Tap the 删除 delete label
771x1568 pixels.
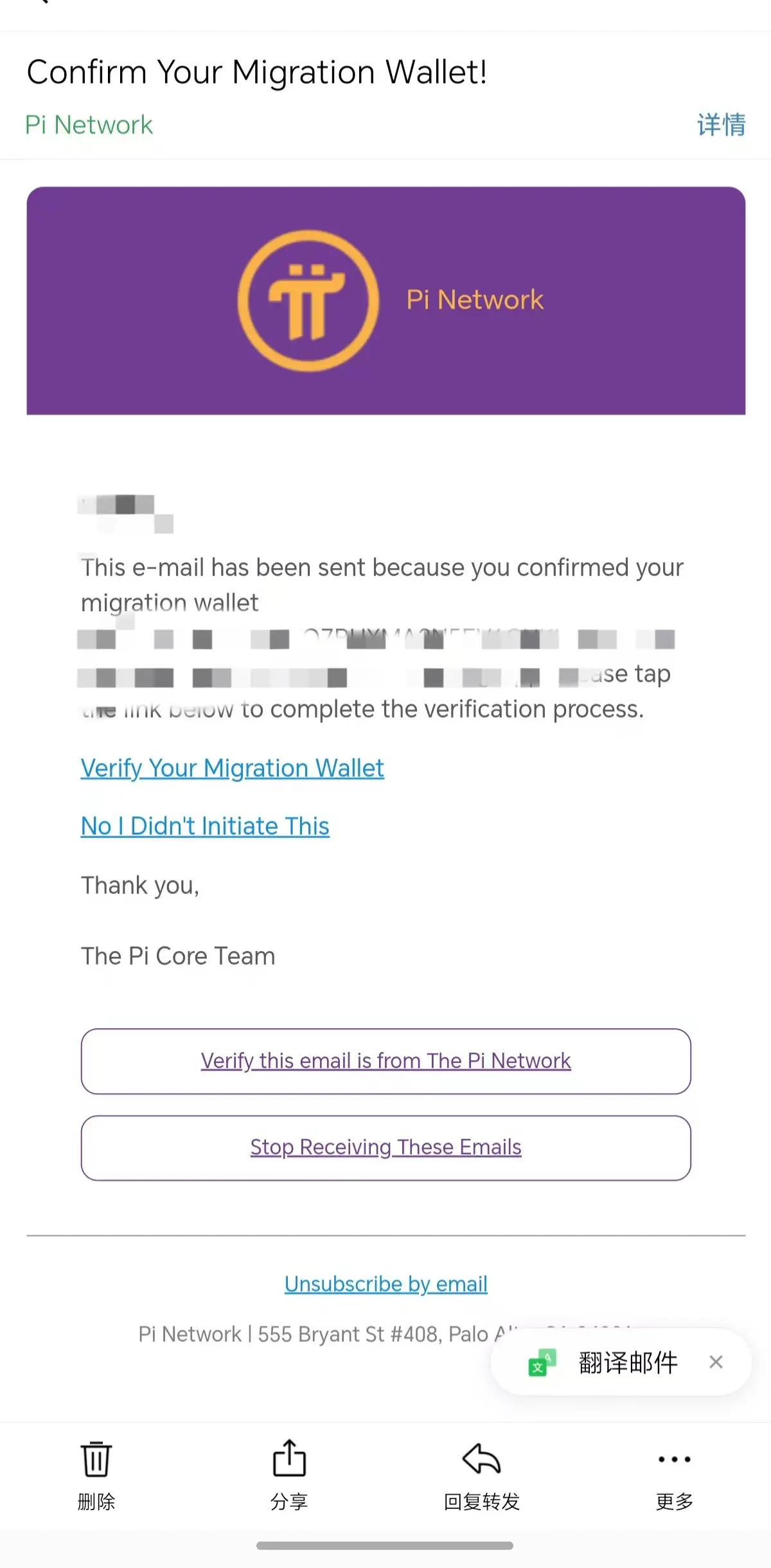tap(96, 1502)
